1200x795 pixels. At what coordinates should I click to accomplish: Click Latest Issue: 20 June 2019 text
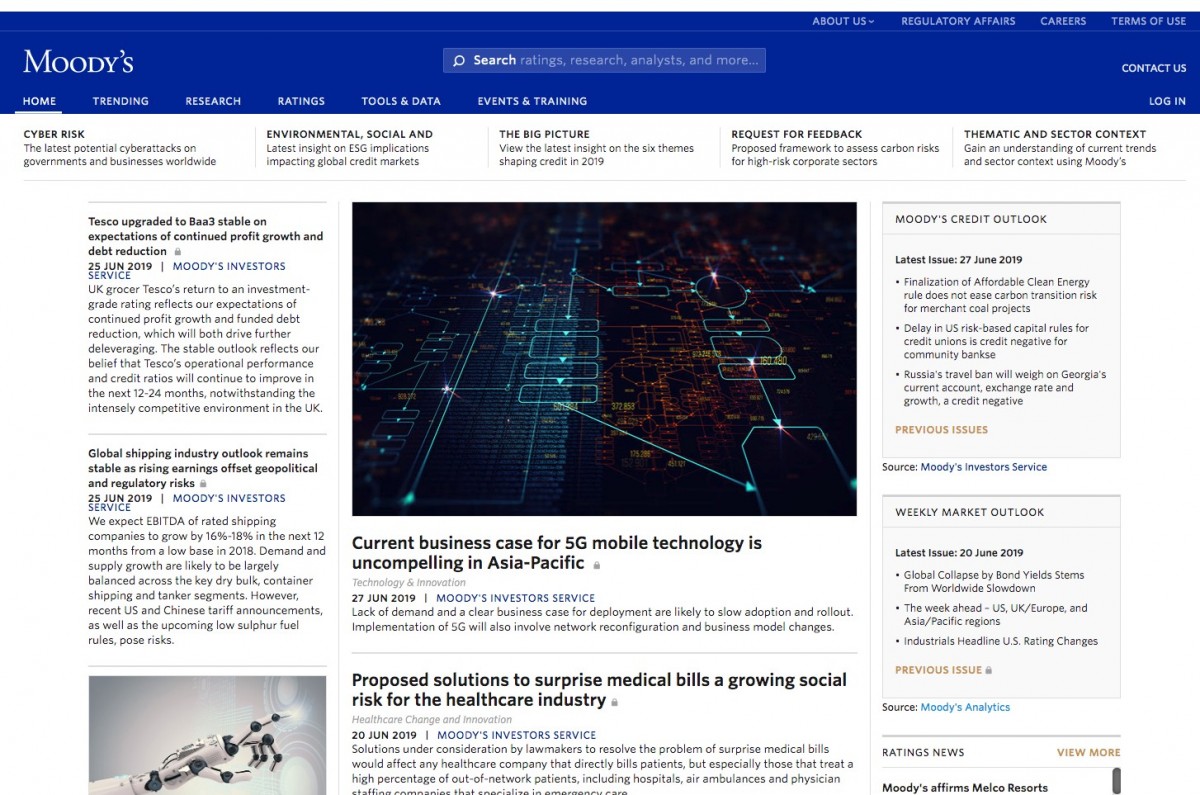[x=959, y=553]
